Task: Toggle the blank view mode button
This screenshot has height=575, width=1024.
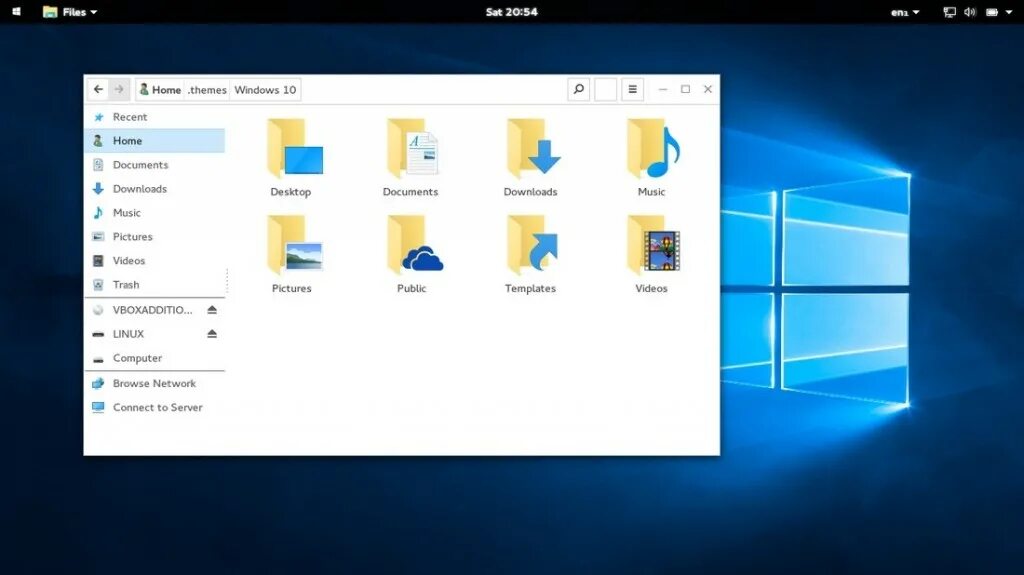Action: 605,90
